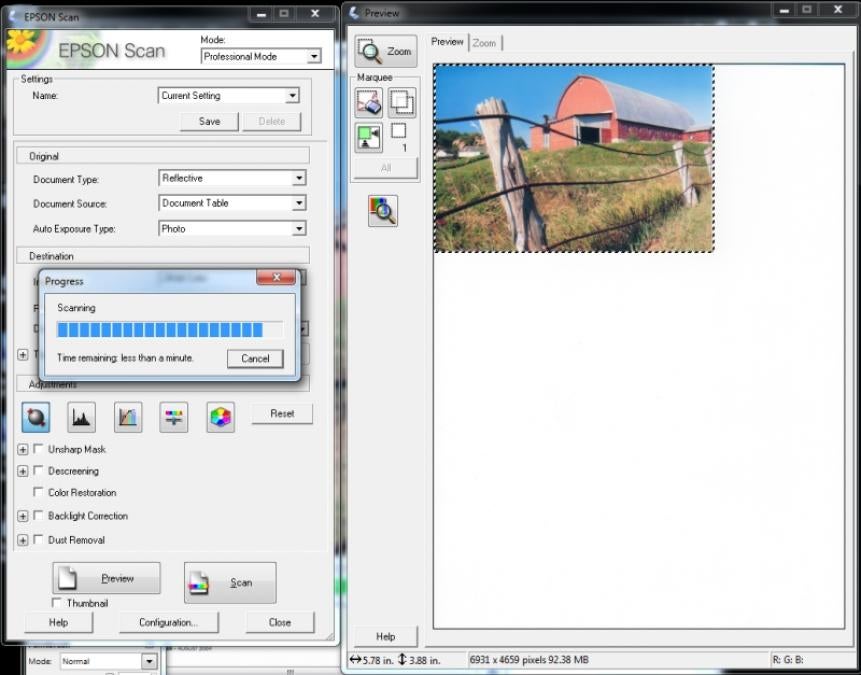Expand the collapsed section above Adjustments
The height and width of the screenshot is (675, 861).
(23, 355)
